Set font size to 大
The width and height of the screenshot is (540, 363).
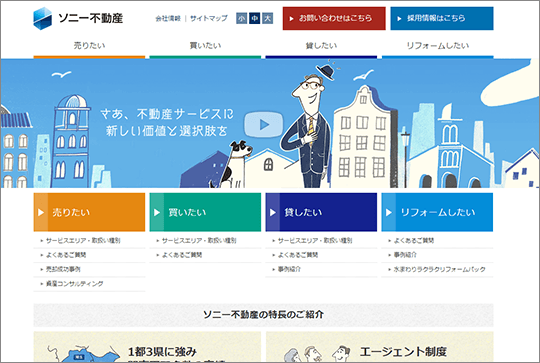268,18
